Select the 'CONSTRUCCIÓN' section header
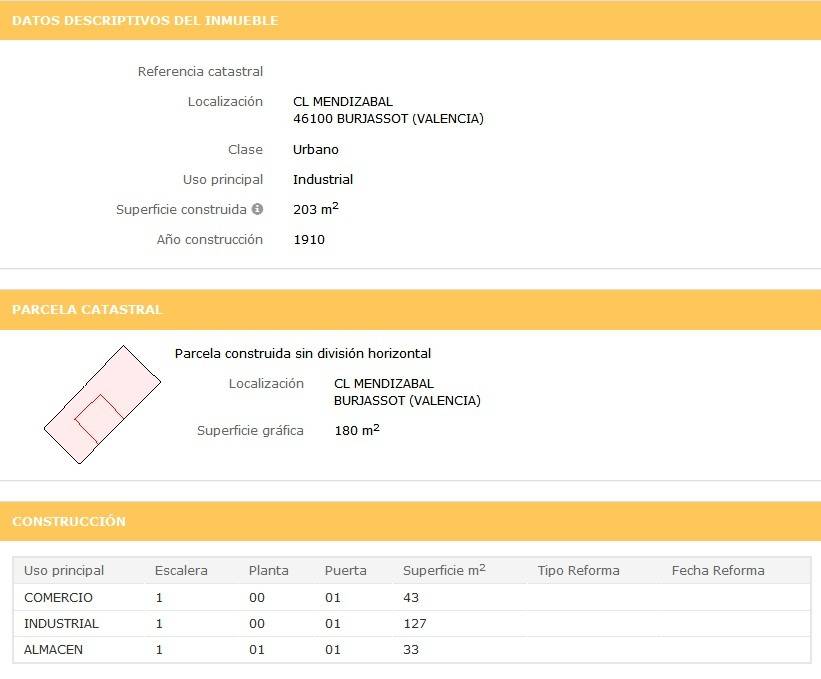This screenshot has width=821, height=679. coord(69,521)
